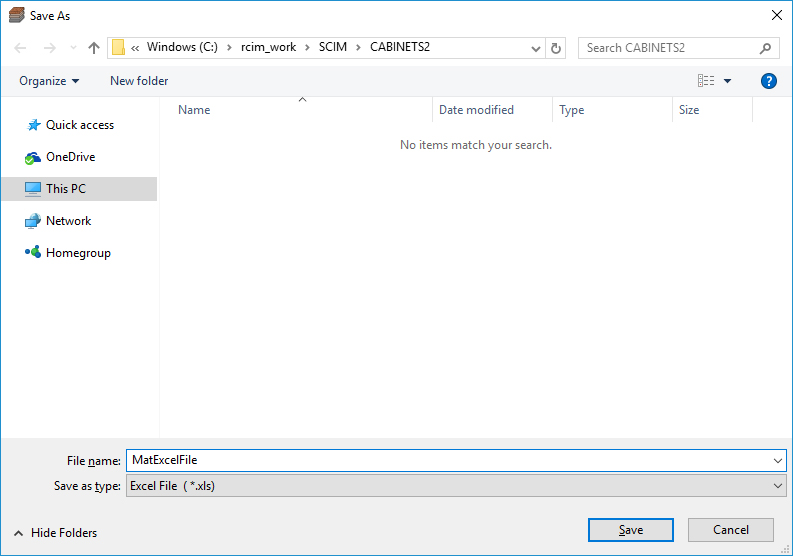The height and width of the screenshot is (556, 793).
Task: Select OneDrive in navigation pane
Action: point(70,157)
